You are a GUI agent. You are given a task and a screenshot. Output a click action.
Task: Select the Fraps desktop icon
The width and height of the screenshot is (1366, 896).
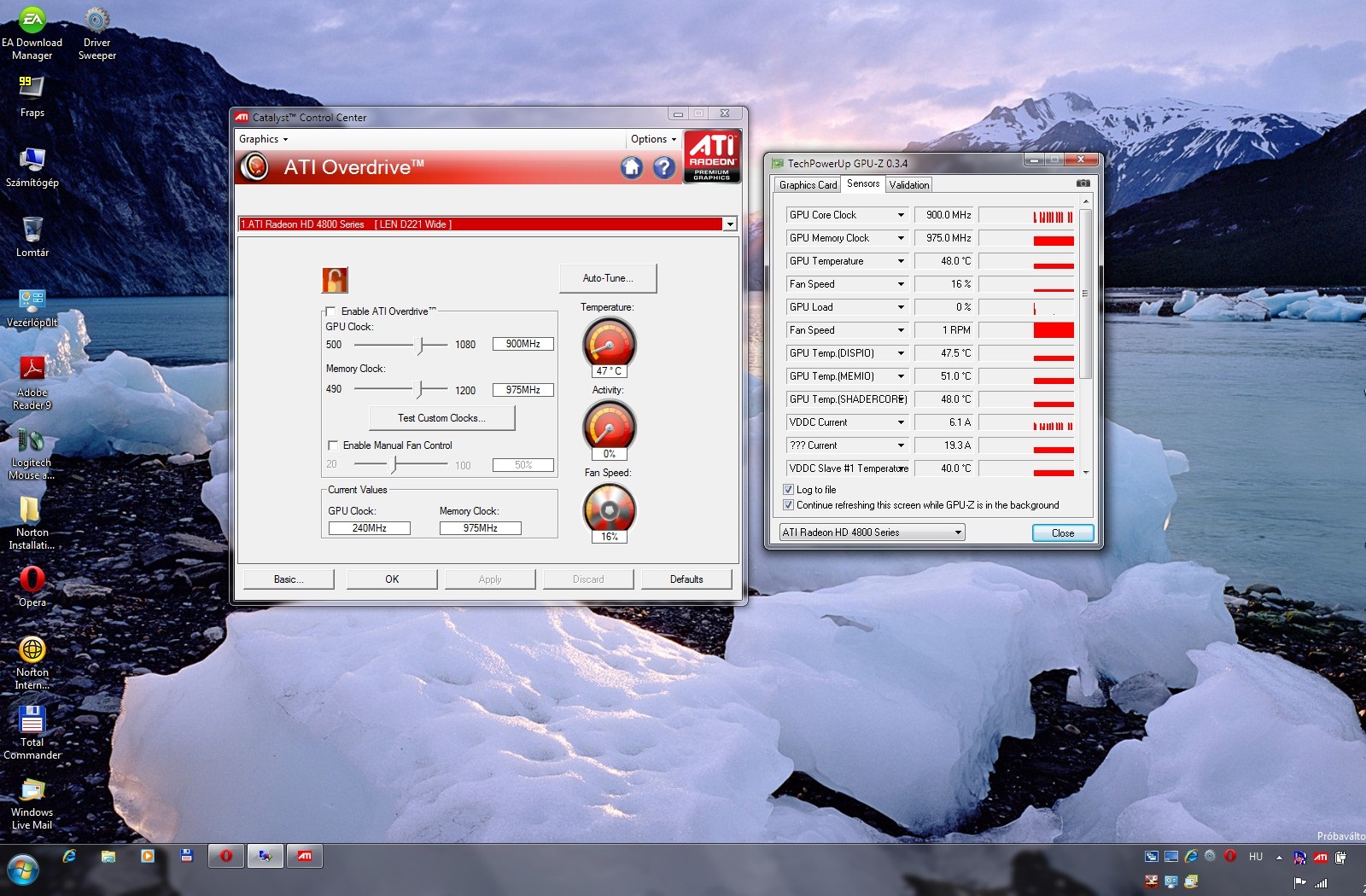pos(32,96)
